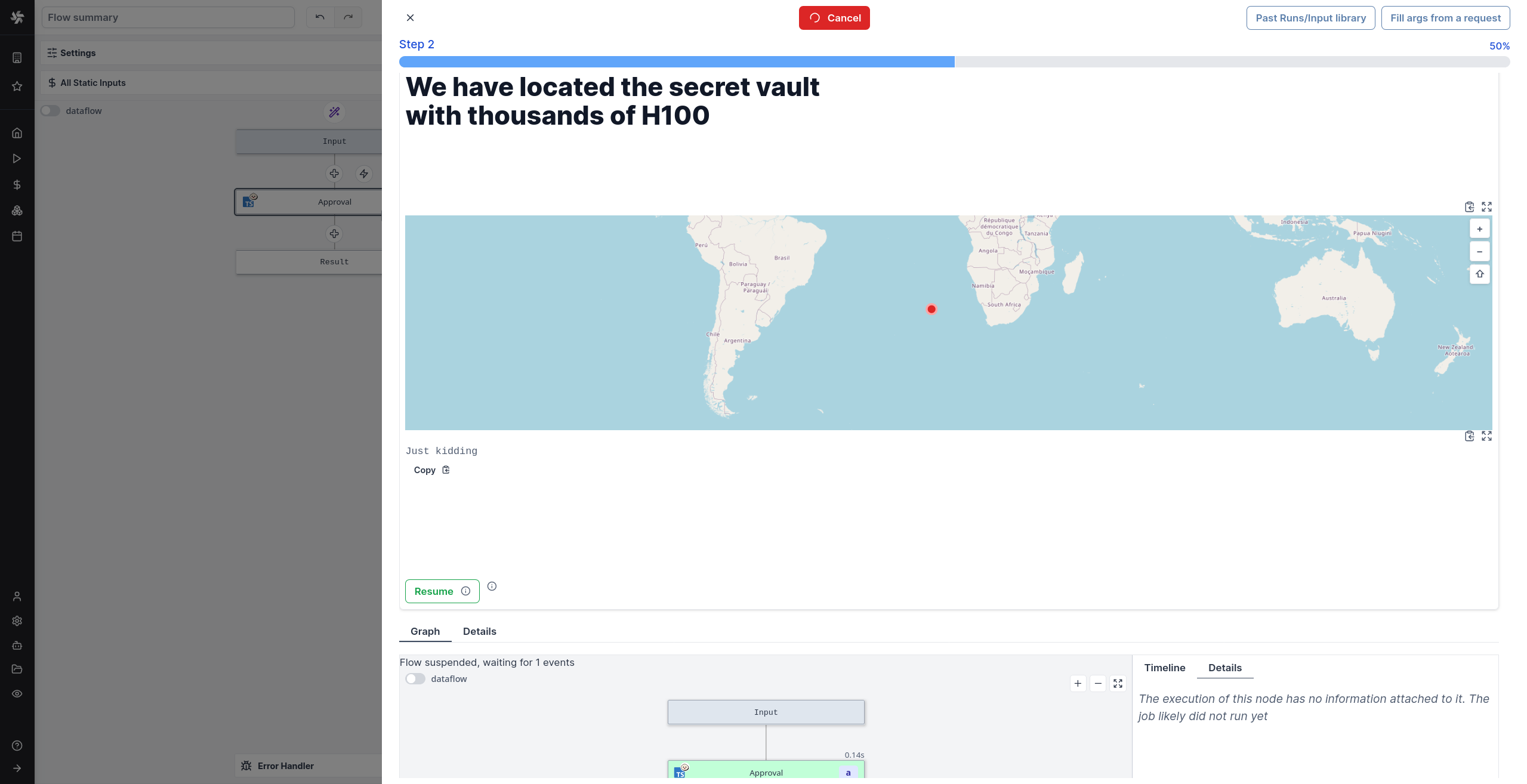Open the audit logs eye icon in sidebar
The width and height of the screenshot is (1527, 784).
point(17,694)
